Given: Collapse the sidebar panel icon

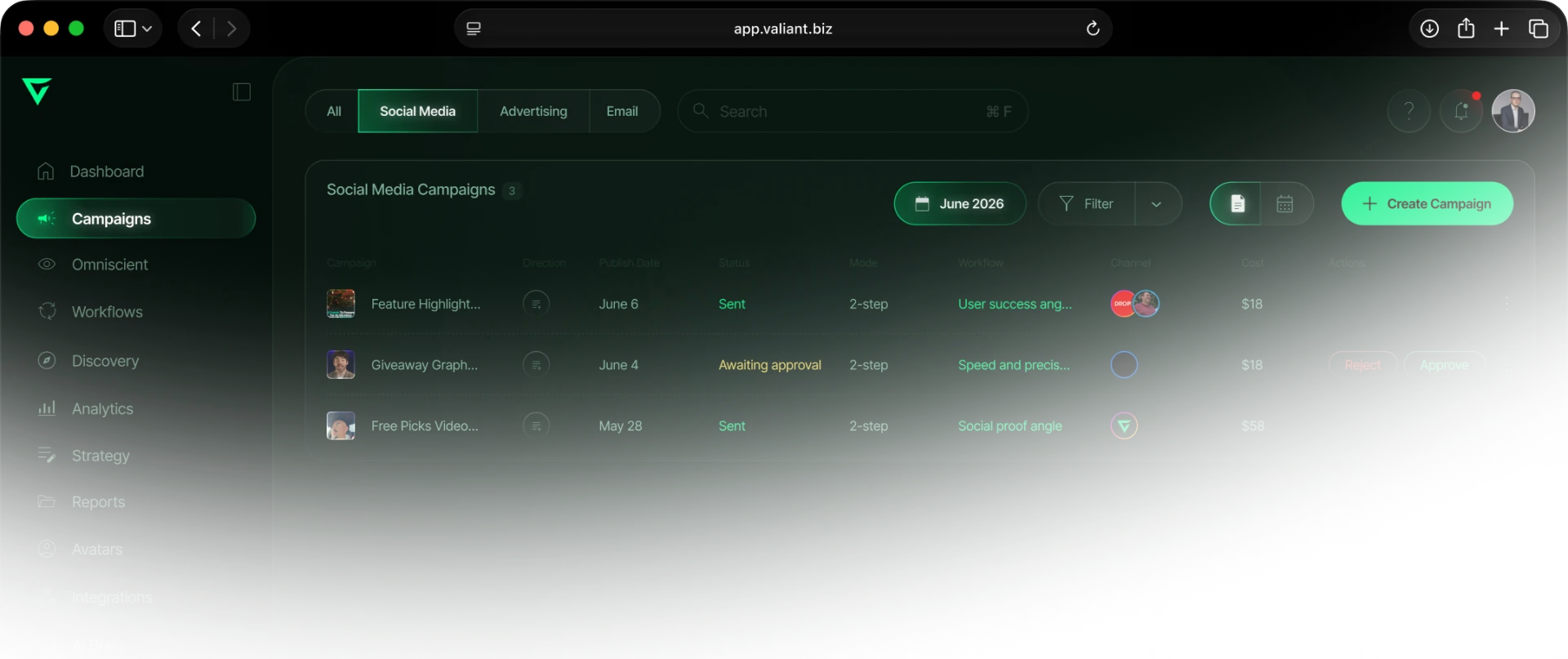Looking at the screenshot, I should (x=242, y=91).
